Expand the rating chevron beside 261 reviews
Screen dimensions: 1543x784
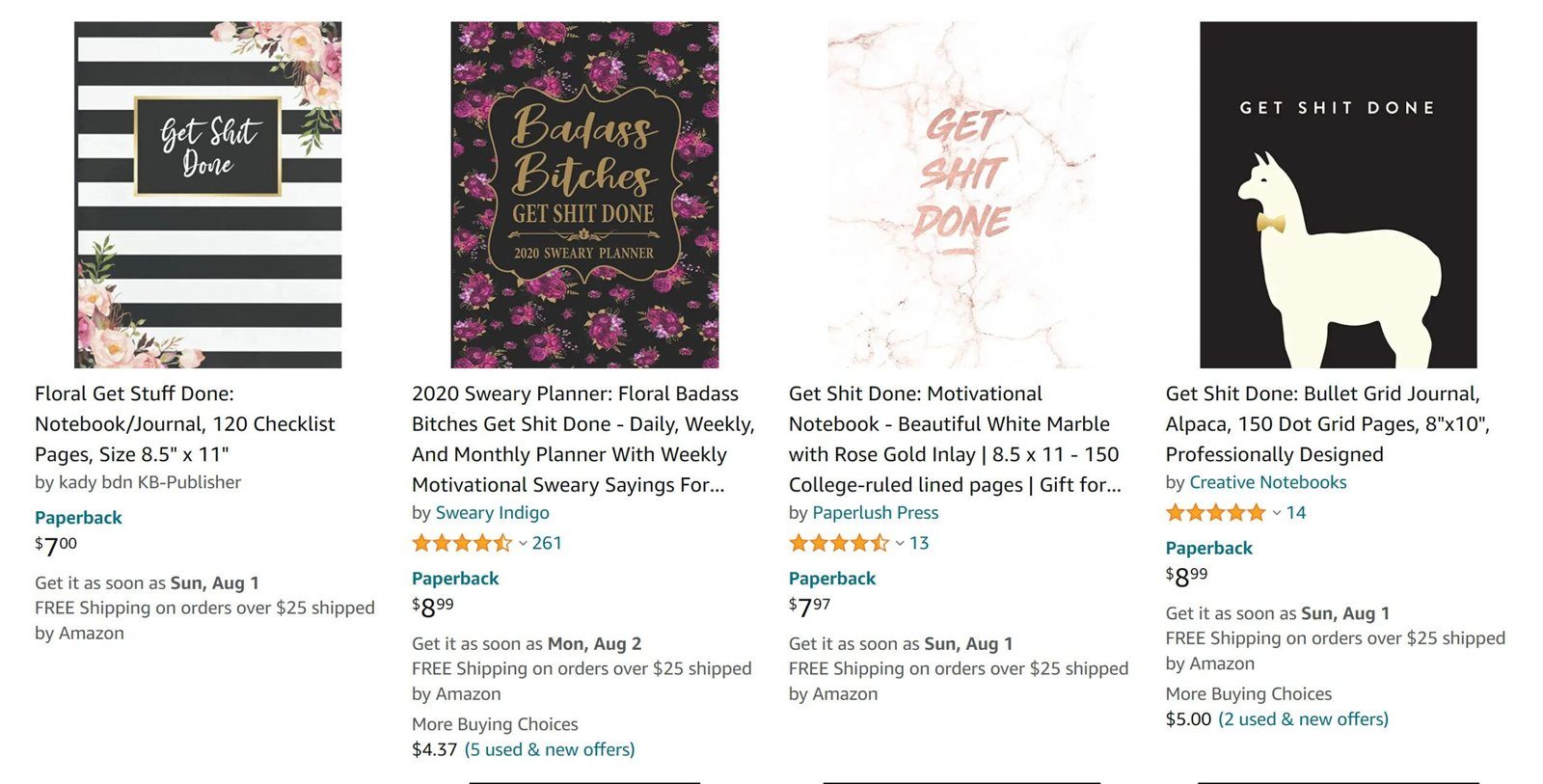coord(523,544)
